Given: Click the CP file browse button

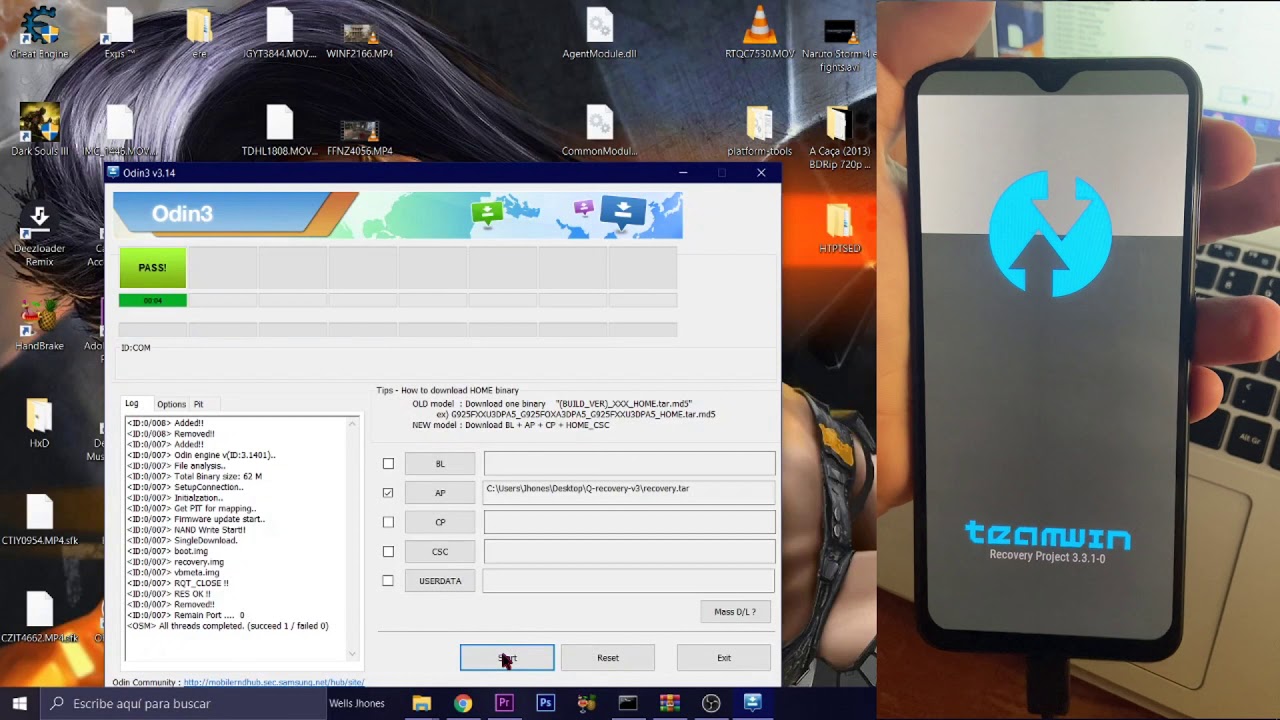Looking at the screenshot, I should (x=440, y=522).
